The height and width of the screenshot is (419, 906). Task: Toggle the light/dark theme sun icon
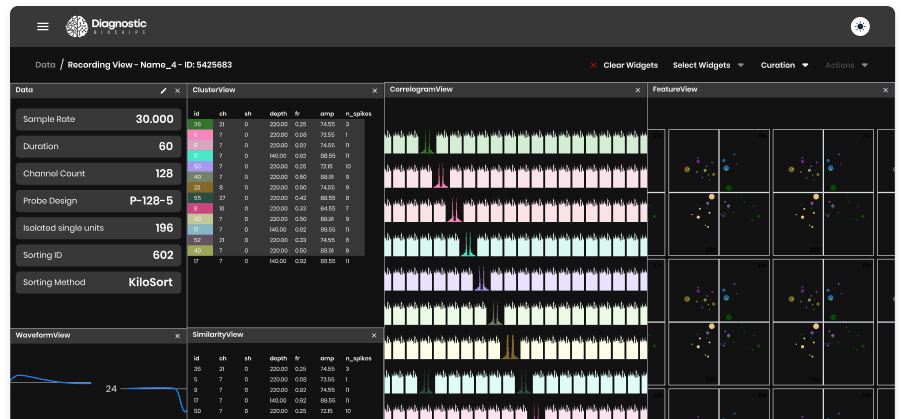click(x=860, y=27)
